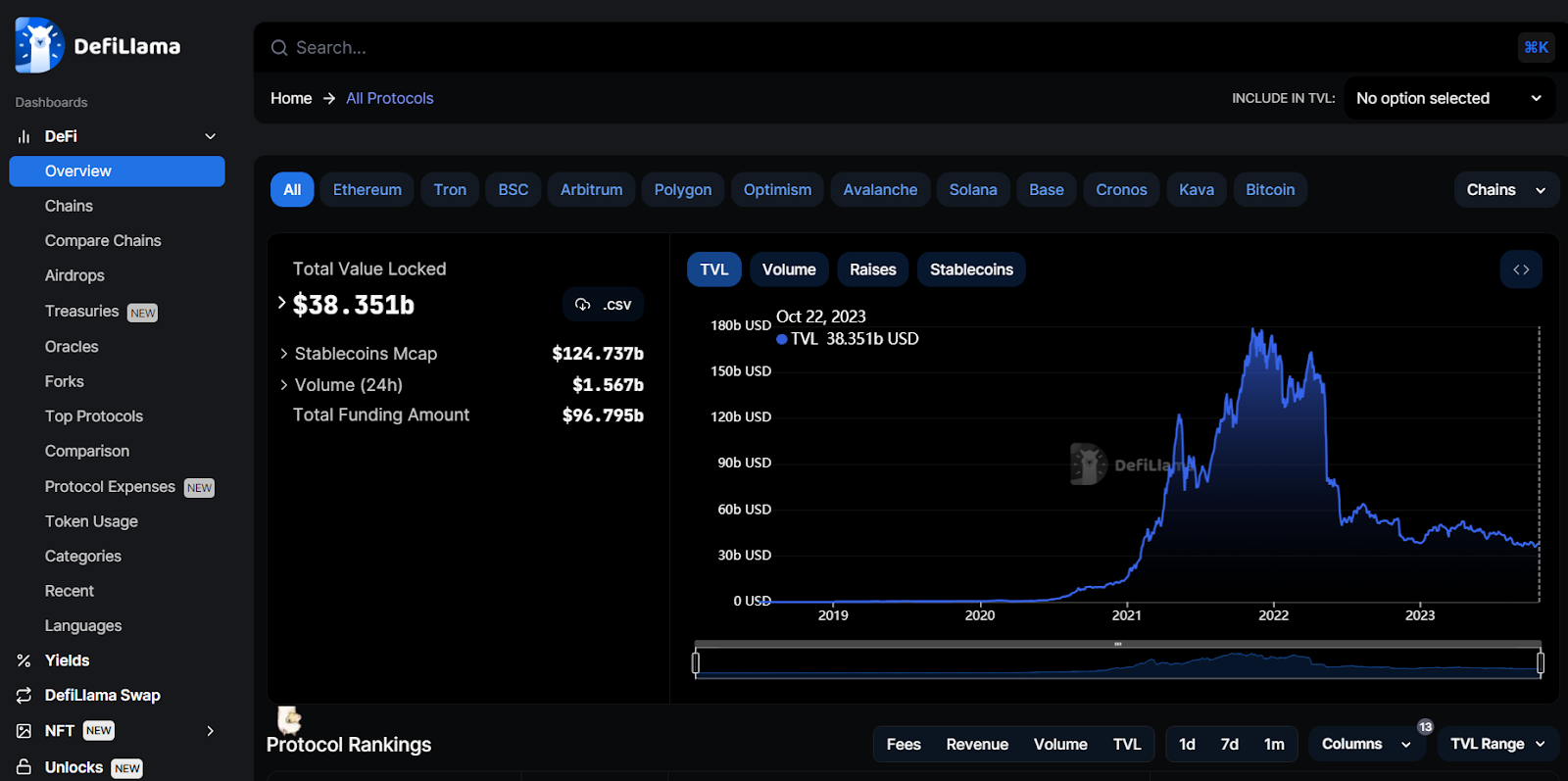This screenshot has width=1568, height=781.
Task: Filter protocols by Optimism chain
Action: point(777,190)
